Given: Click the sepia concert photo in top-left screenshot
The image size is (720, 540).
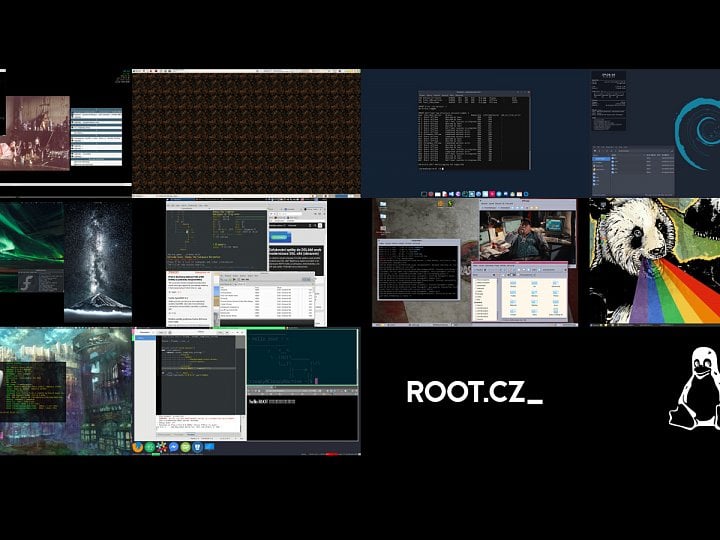Looking at the screenshot, I should [x=35, y=133].
